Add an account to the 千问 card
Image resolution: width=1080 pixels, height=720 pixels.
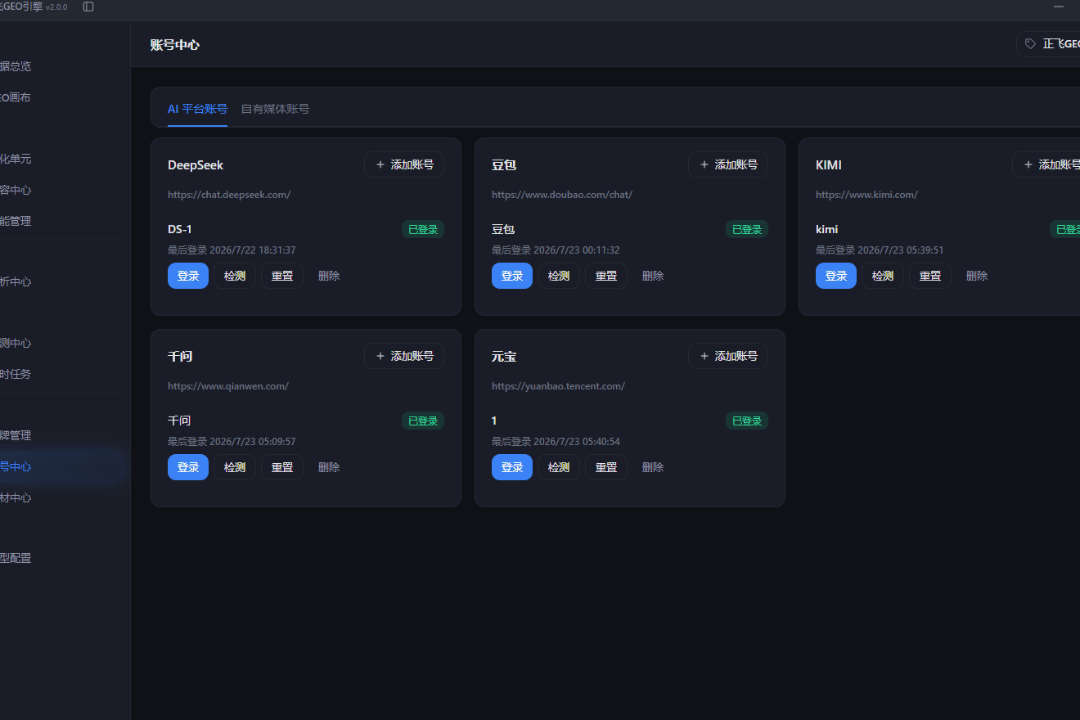click(404, 356)
